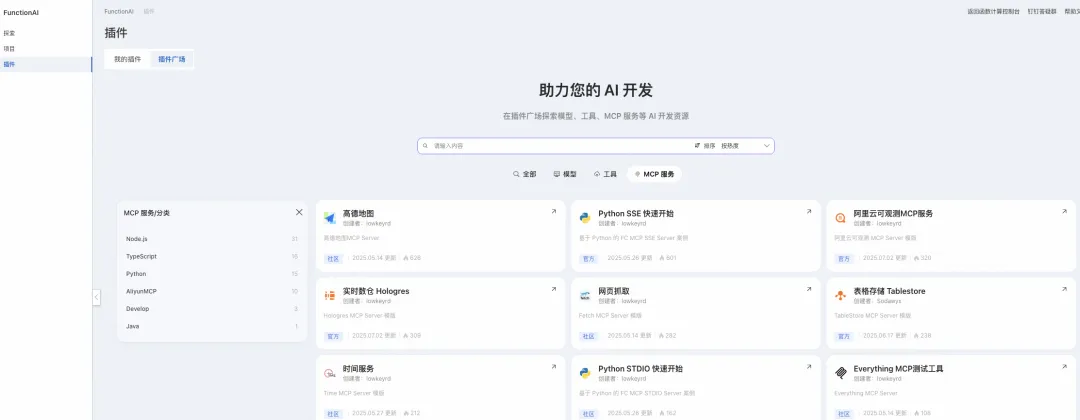Filter by TypeScript category
The height and width of the screenshot is (420, 1080).
(x=211, y=256)
